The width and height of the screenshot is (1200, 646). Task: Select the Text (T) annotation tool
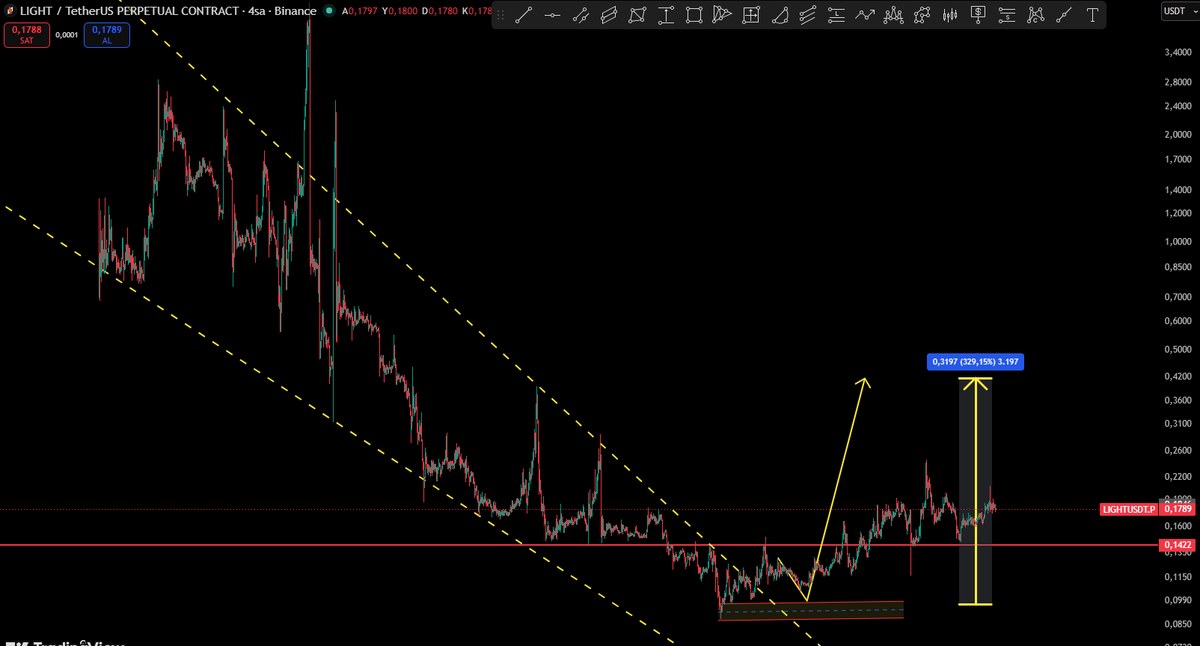1093,15
